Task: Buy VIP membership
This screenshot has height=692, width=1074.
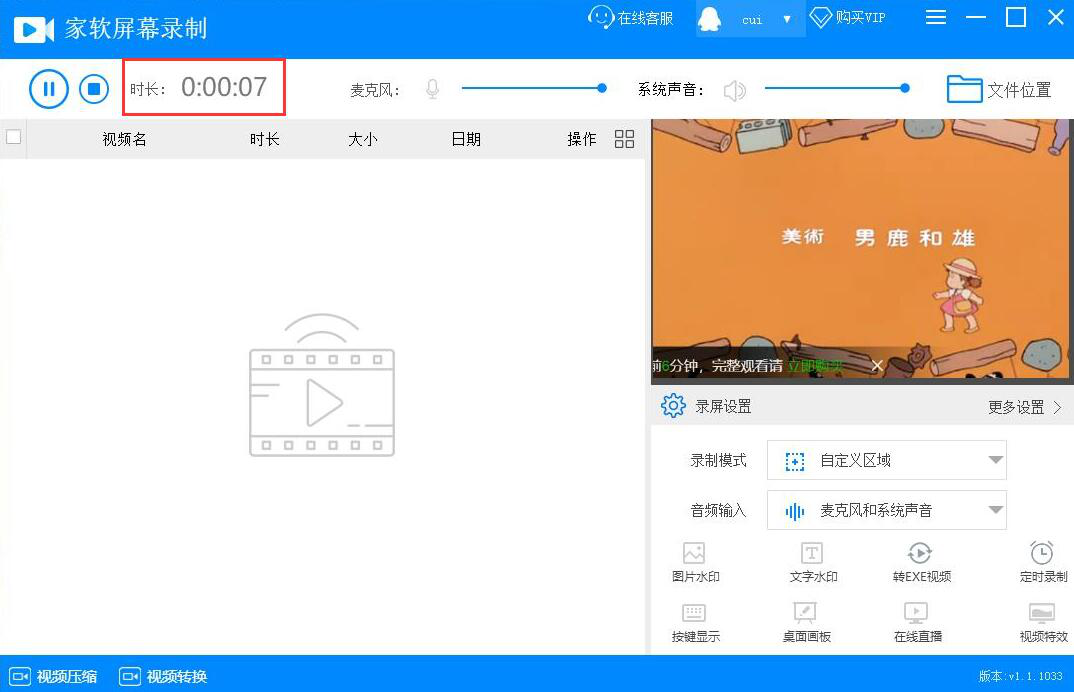Action: (847, 18)
